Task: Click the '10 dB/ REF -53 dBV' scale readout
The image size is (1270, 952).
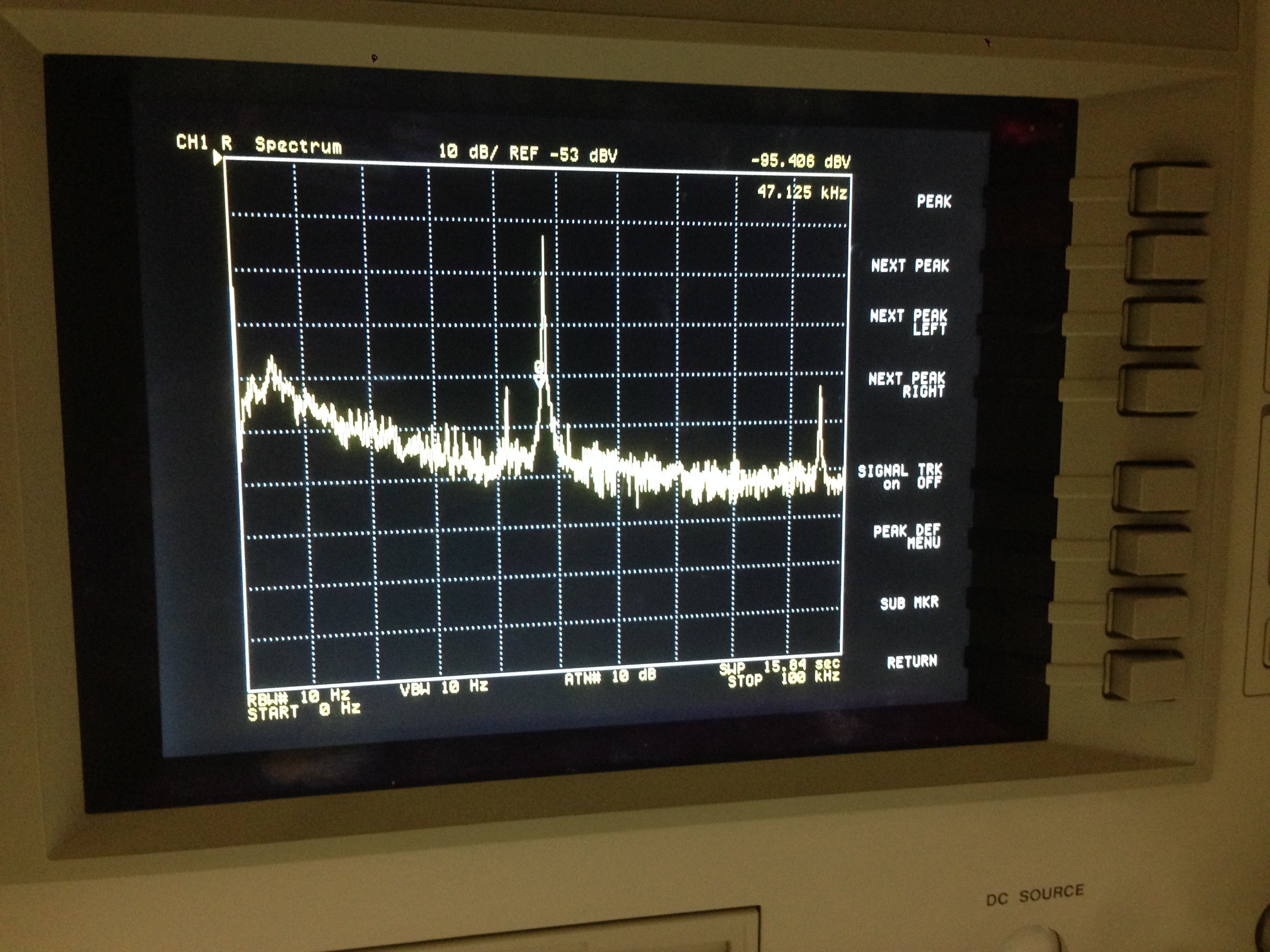Action: tap(528, 153)
